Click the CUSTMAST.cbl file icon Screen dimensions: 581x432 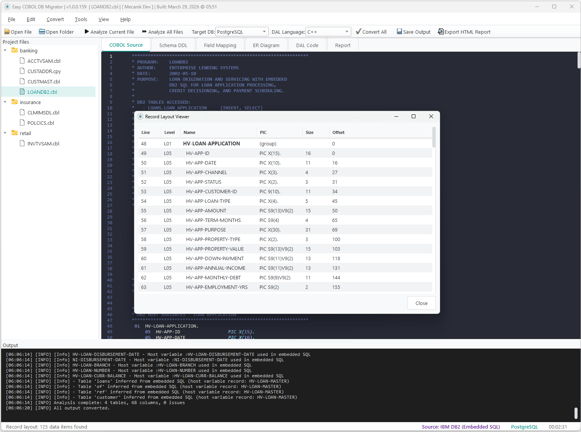point(22,82)
